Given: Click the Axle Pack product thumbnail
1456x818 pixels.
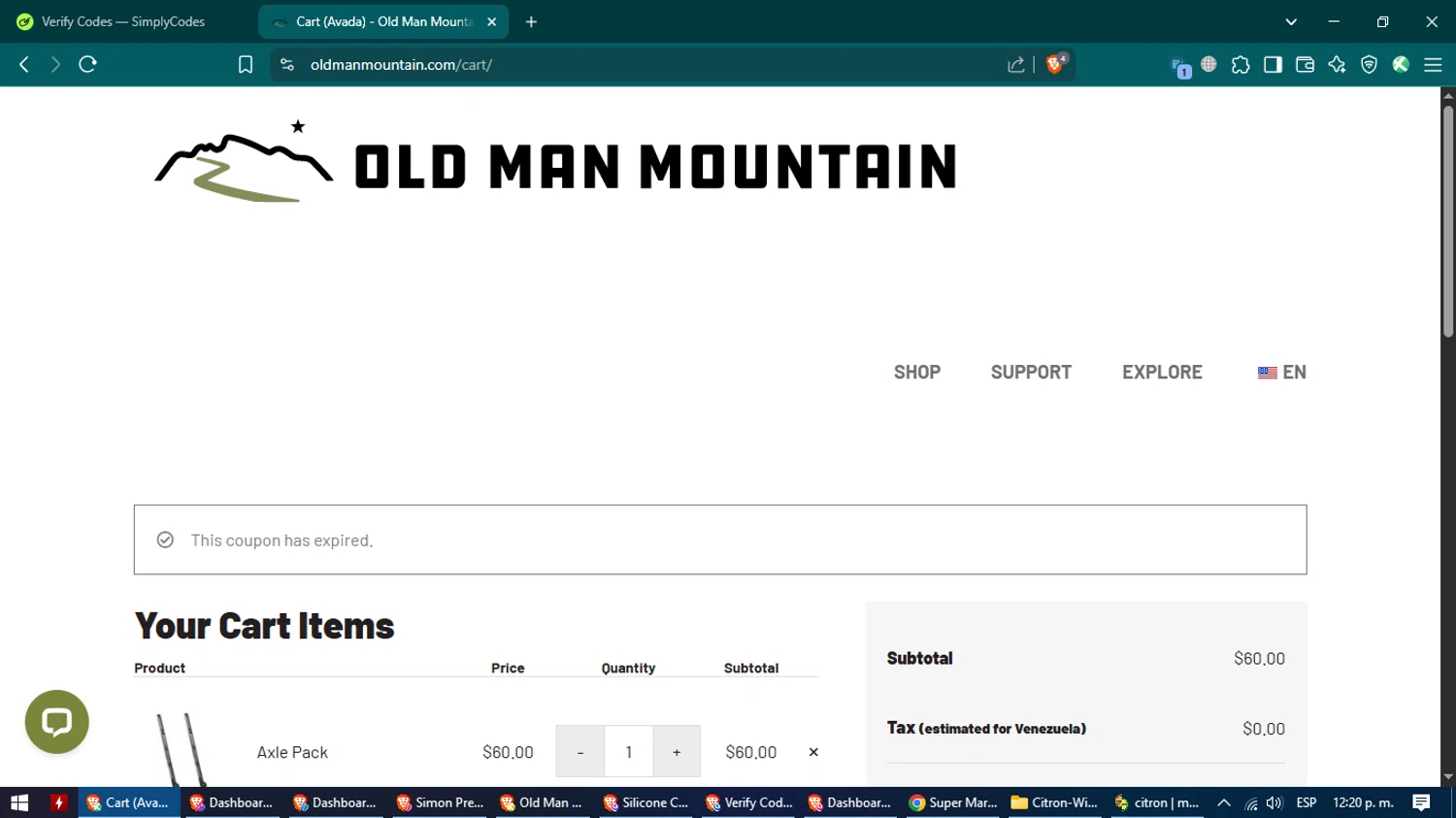Looking at the screenshot, I should 182,750.
